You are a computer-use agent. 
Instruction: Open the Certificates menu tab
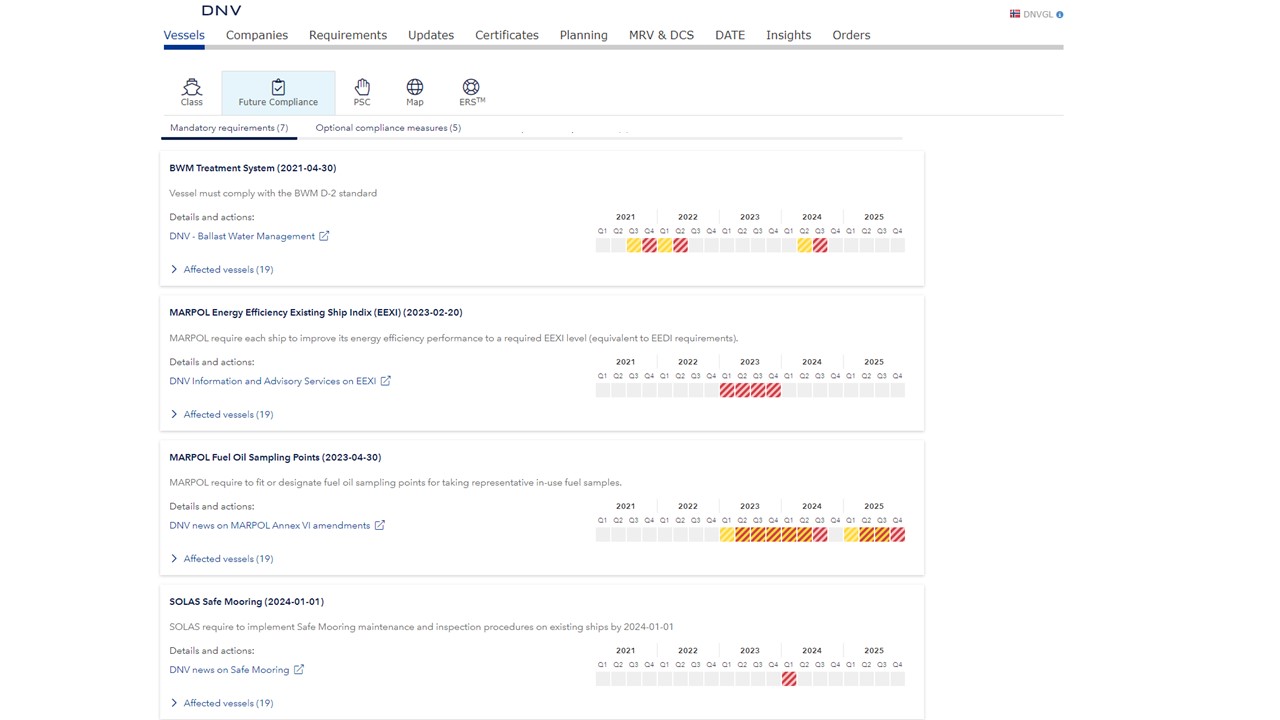[x=507, y=35]
